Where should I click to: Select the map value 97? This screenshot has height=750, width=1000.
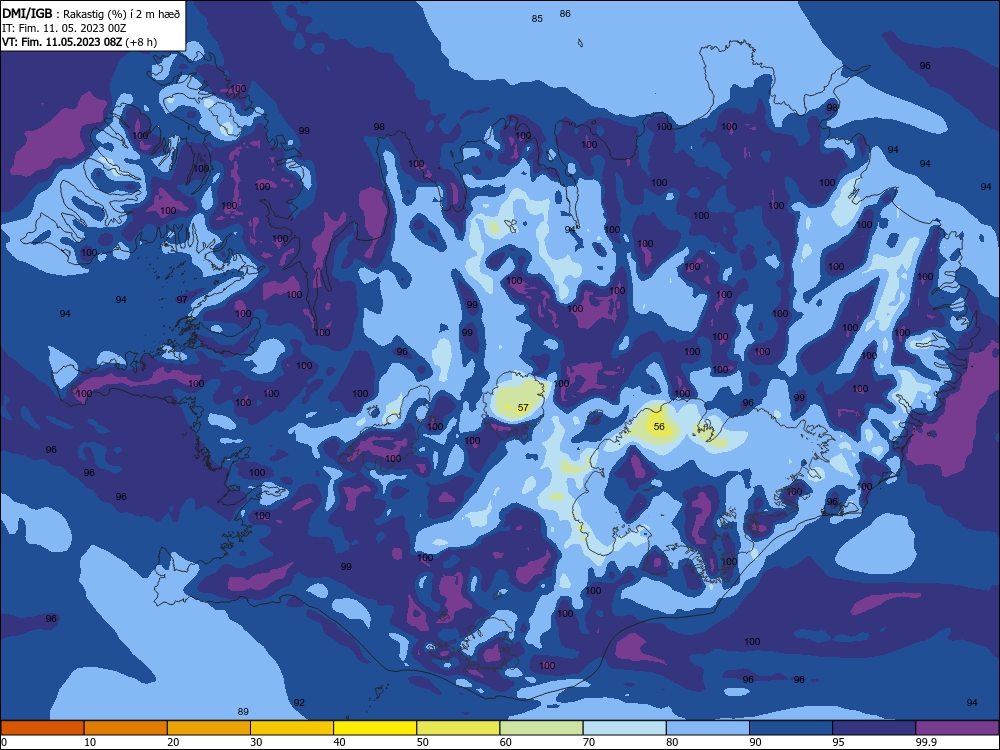[182, 300]
